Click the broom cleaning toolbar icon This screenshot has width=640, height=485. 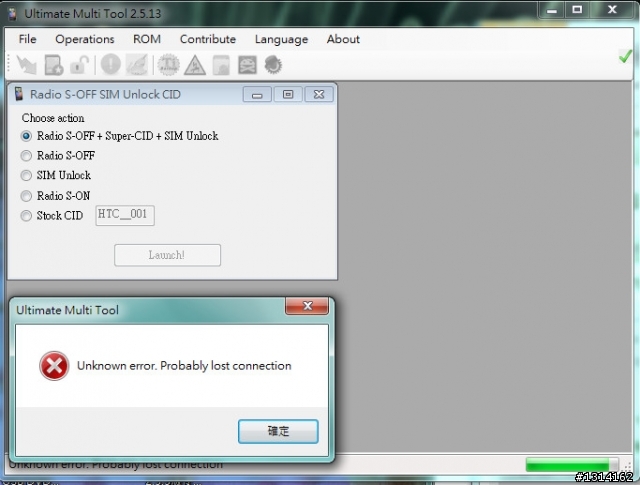pos(137,65)
